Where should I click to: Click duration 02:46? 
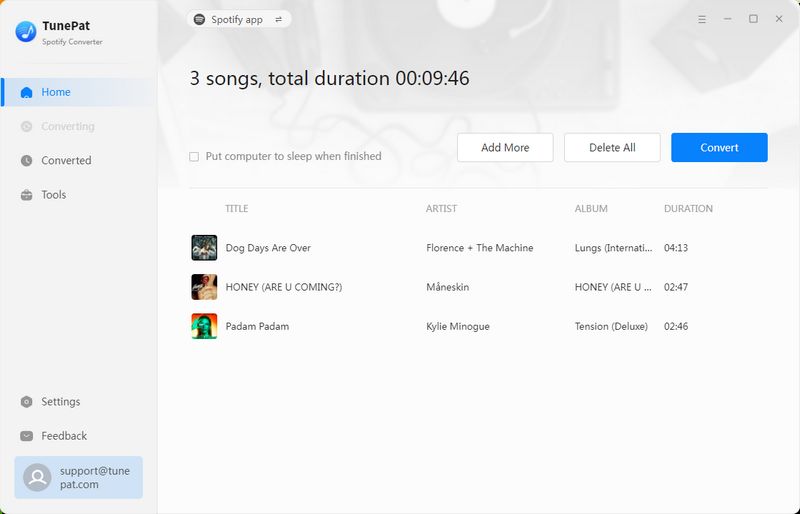(676, 327)
